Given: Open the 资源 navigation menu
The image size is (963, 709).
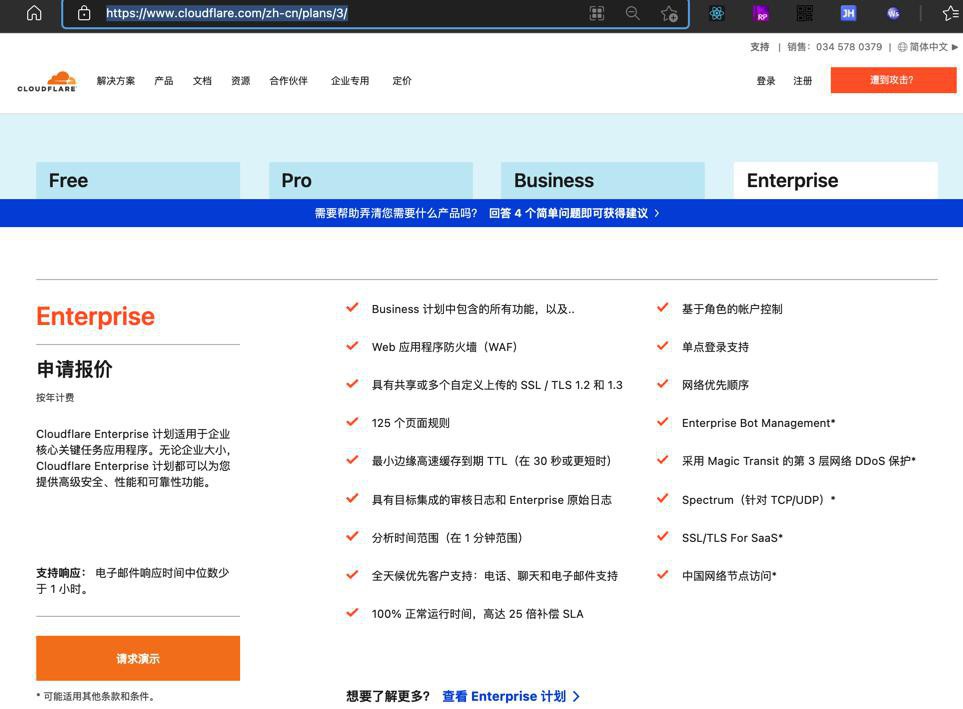Looking at the screenshot, I should [x=241, y=80].
